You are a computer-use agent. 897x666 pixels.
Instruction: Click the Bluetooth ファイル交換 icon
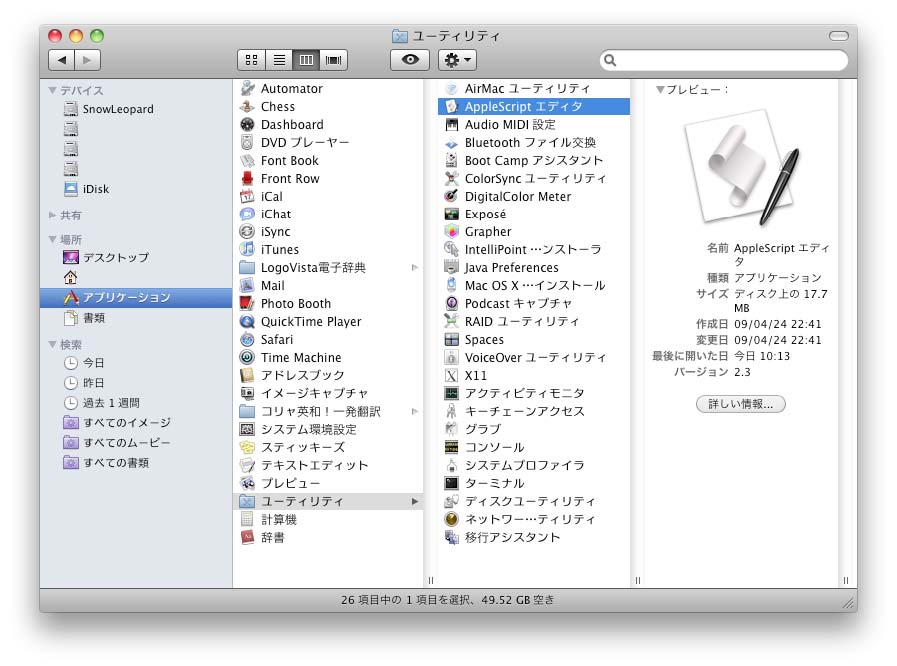pos(451,142)
